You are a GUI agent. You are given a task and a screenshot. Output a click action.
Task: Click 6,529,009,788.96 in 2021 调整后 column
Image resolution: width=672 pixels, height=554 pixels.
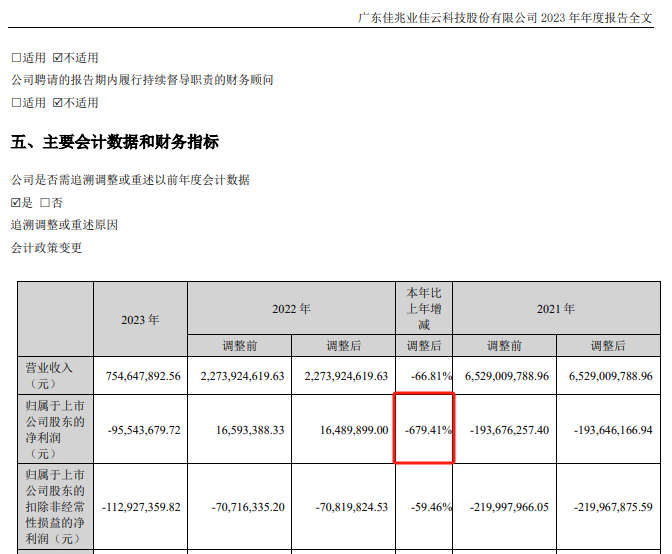[x=611, y=376]
